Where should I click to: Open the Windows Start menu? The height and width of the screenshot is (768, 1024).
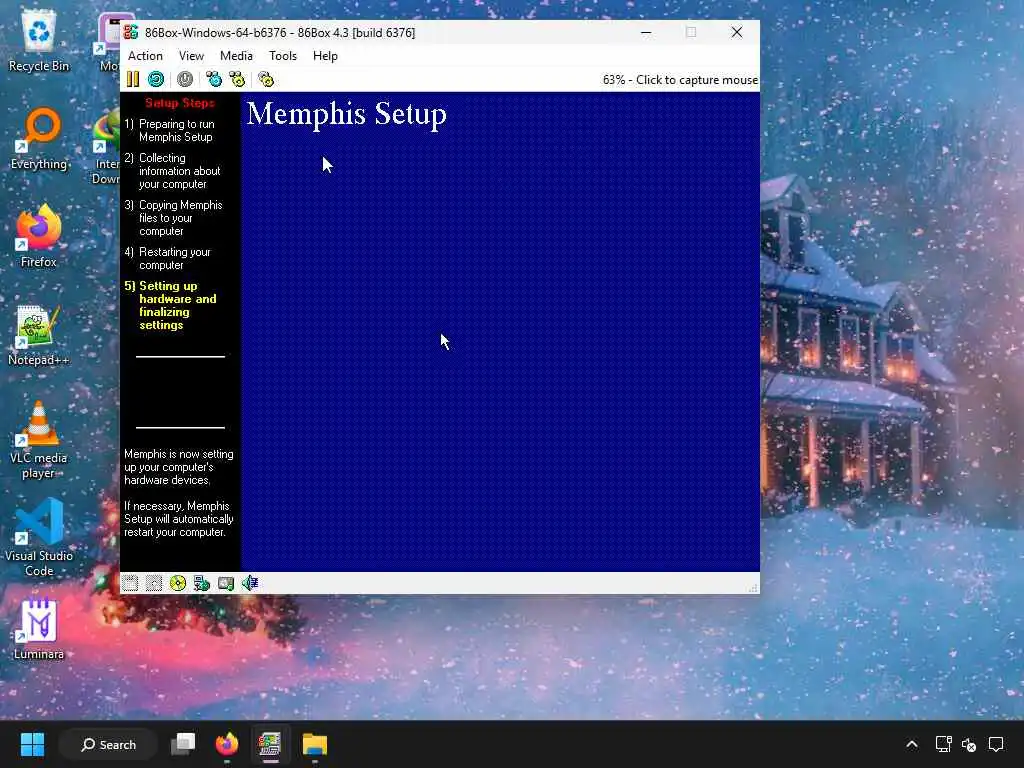point(32,744)
